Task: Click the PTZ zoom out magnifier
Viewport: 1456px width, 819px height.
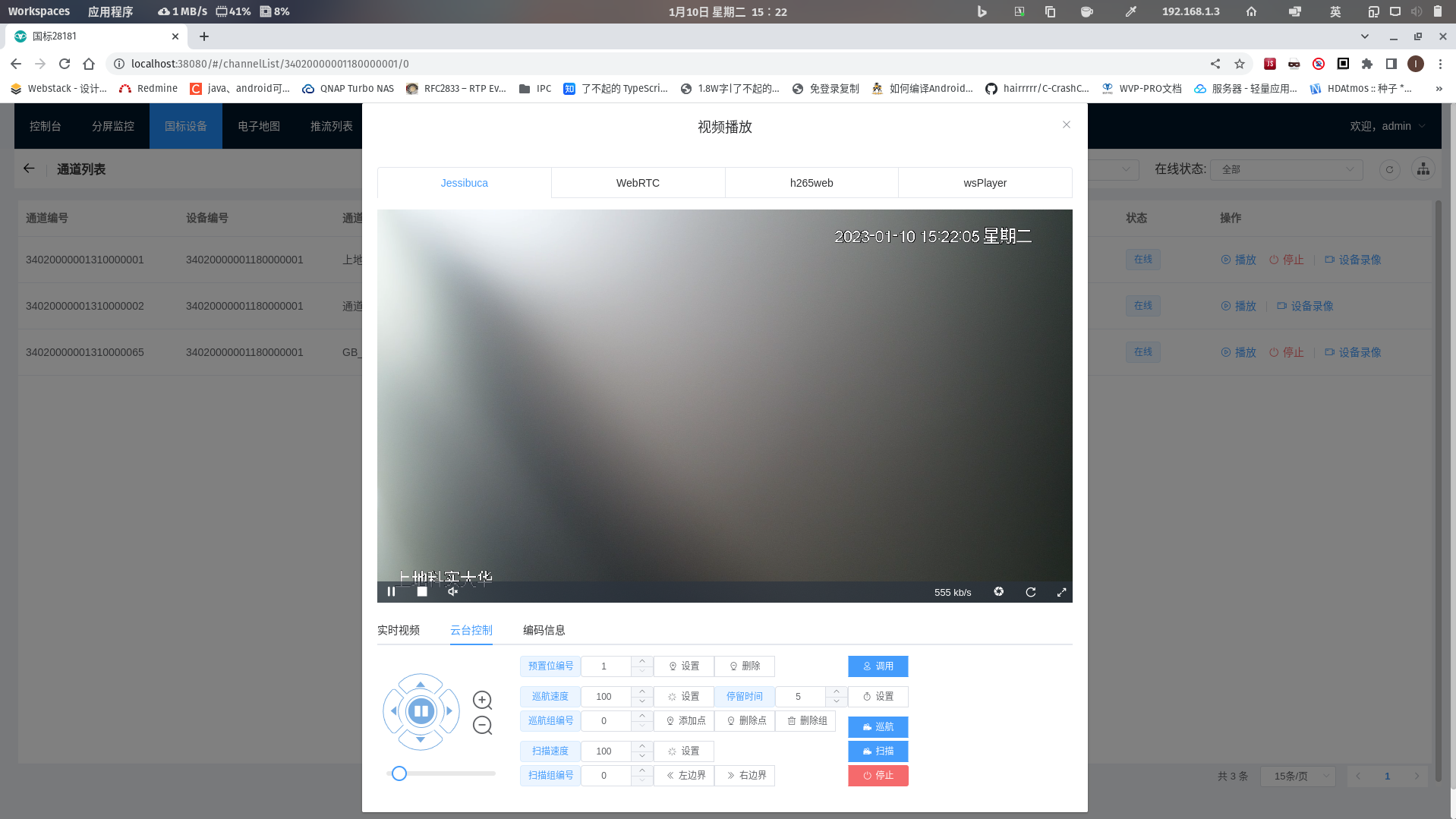Action: tap(482, 726)
